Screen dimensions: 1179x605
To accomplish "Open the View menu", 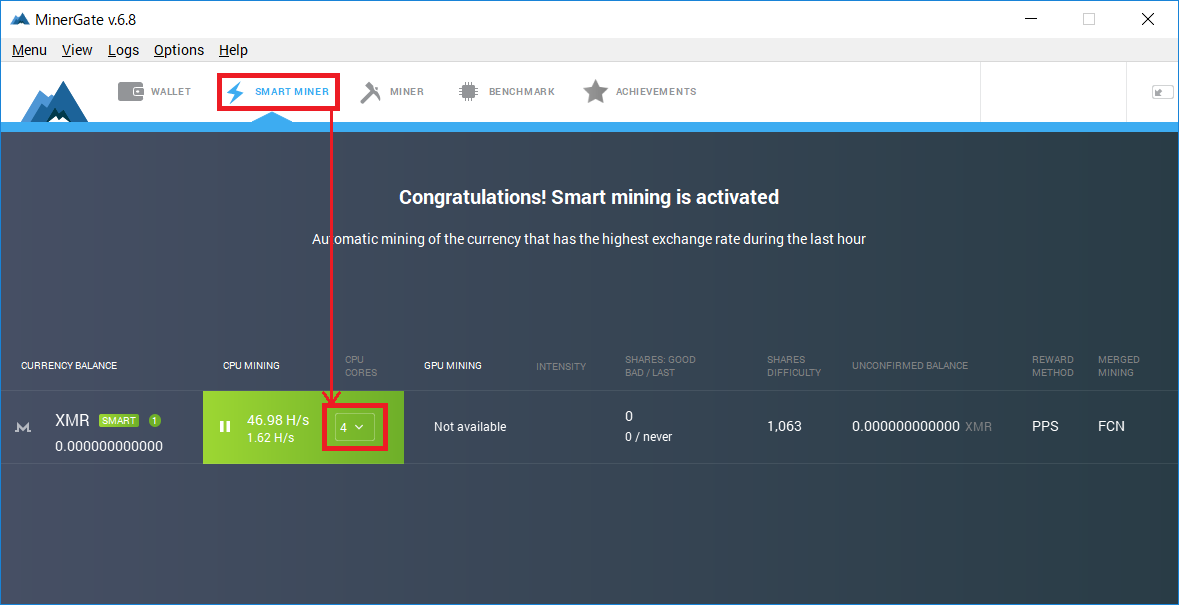I will click(x=77, y=50).
